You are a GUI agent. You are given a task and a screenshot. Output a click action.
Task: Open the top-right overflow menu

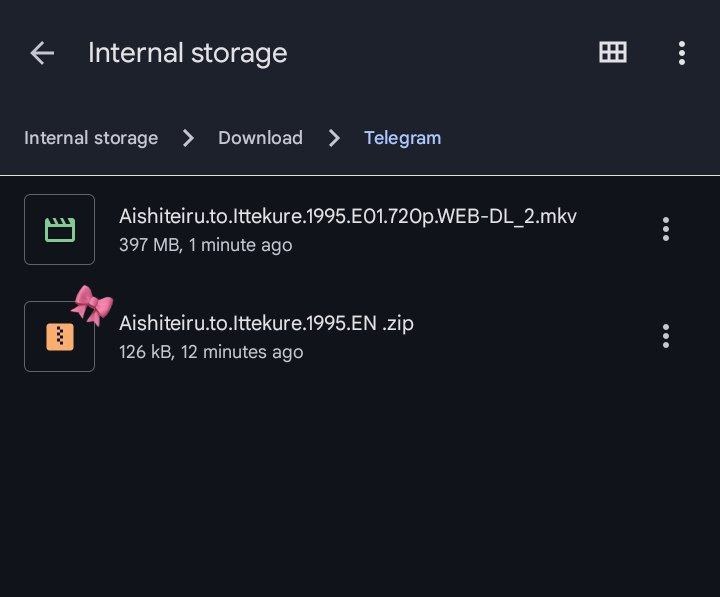point(681,53)
